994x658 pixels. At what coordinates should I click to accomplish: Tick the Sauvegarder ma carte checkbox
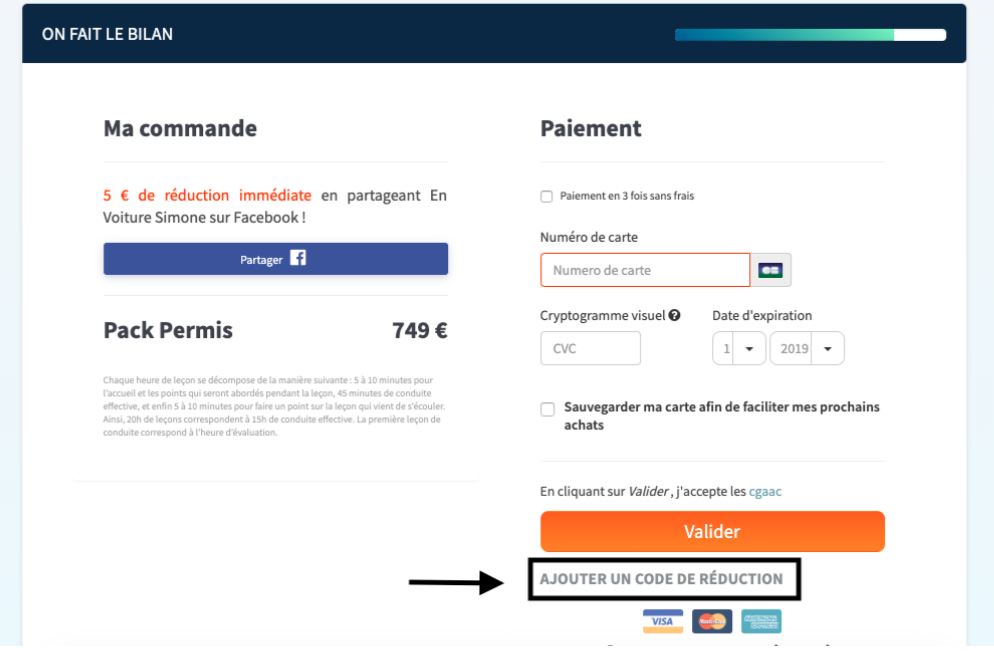pyautogui.click(x=548, y=409)
